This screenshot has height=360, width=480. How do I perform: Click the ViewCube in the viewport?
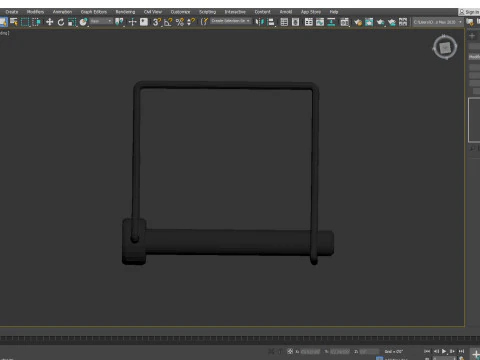[x=445, y=47]
